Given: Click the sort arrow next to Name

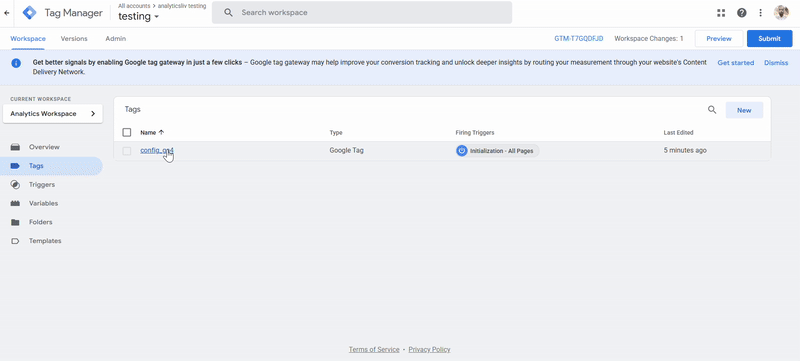Looking at the screenshot, I should tap(161, 132).
